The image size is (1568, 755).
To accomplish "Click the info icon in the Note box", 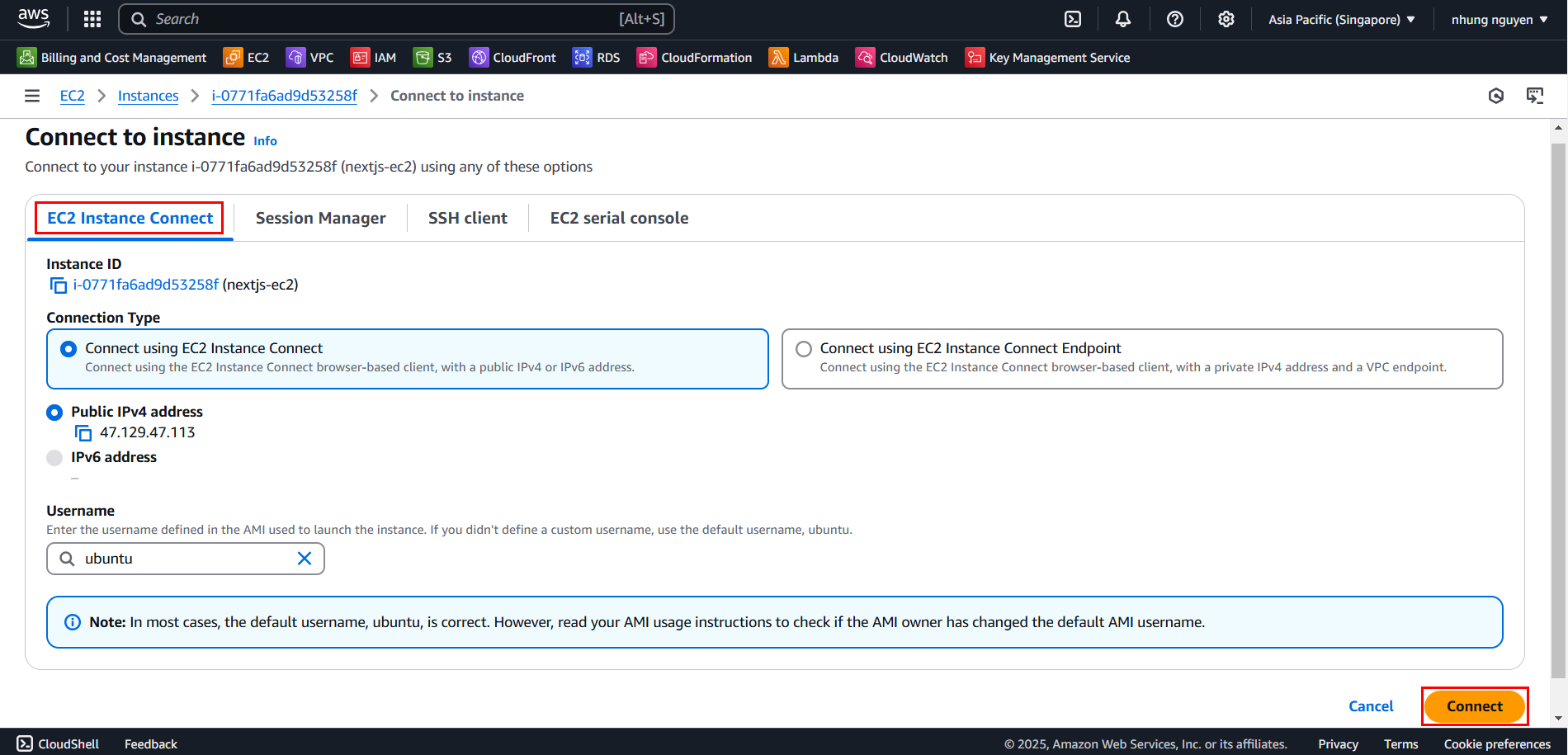I will pyautogui.click(x=73, y=622).
